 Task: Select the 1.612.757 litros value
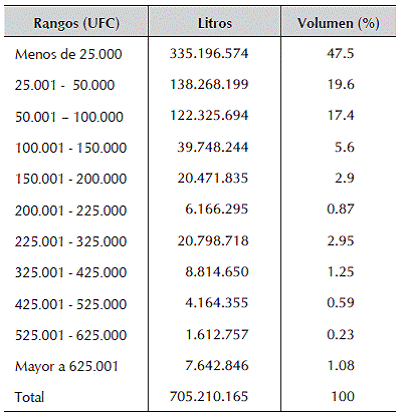tap(217, 334)
